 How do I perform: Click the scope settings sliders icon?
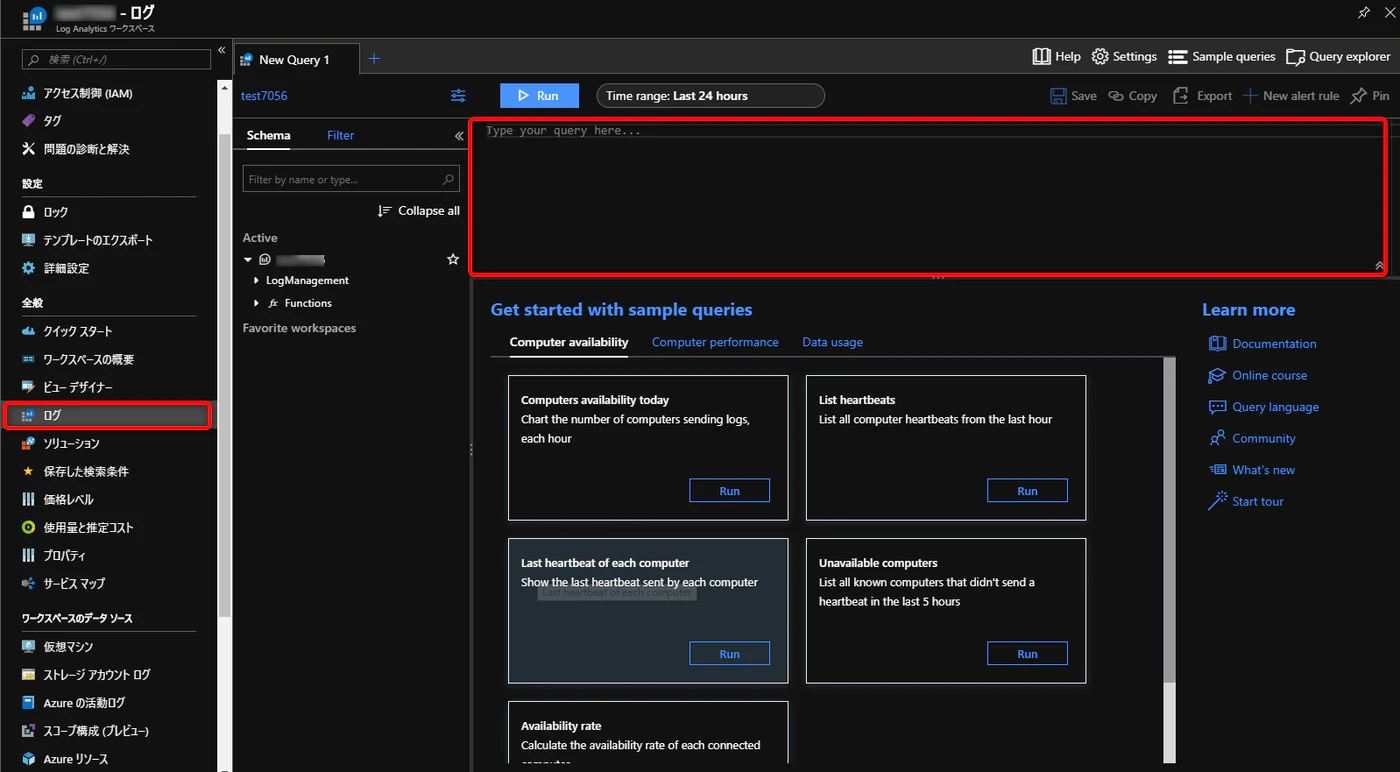pyautogui.click(x=458, y=96)
